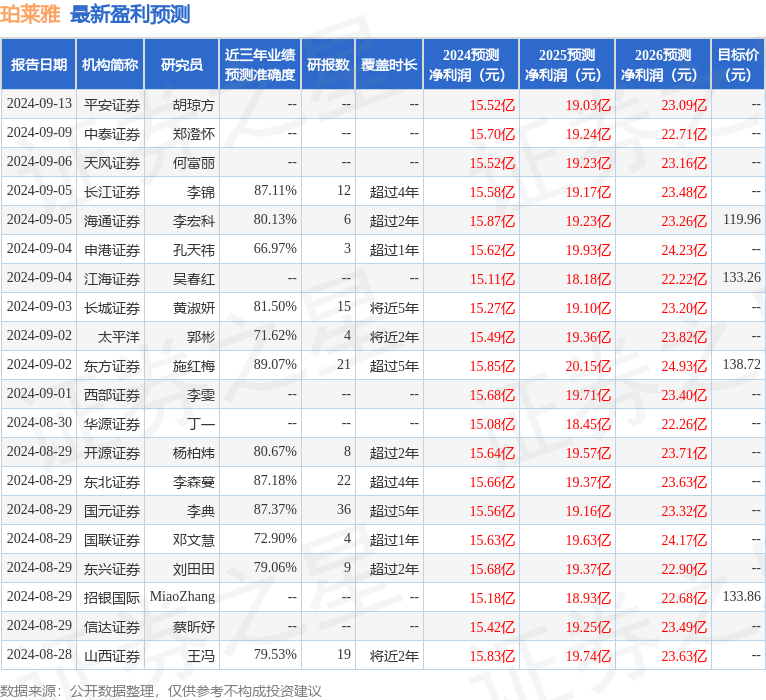Click the 中泰证券 institution cell
Screen dimensions: 766x700
[112, 134]
